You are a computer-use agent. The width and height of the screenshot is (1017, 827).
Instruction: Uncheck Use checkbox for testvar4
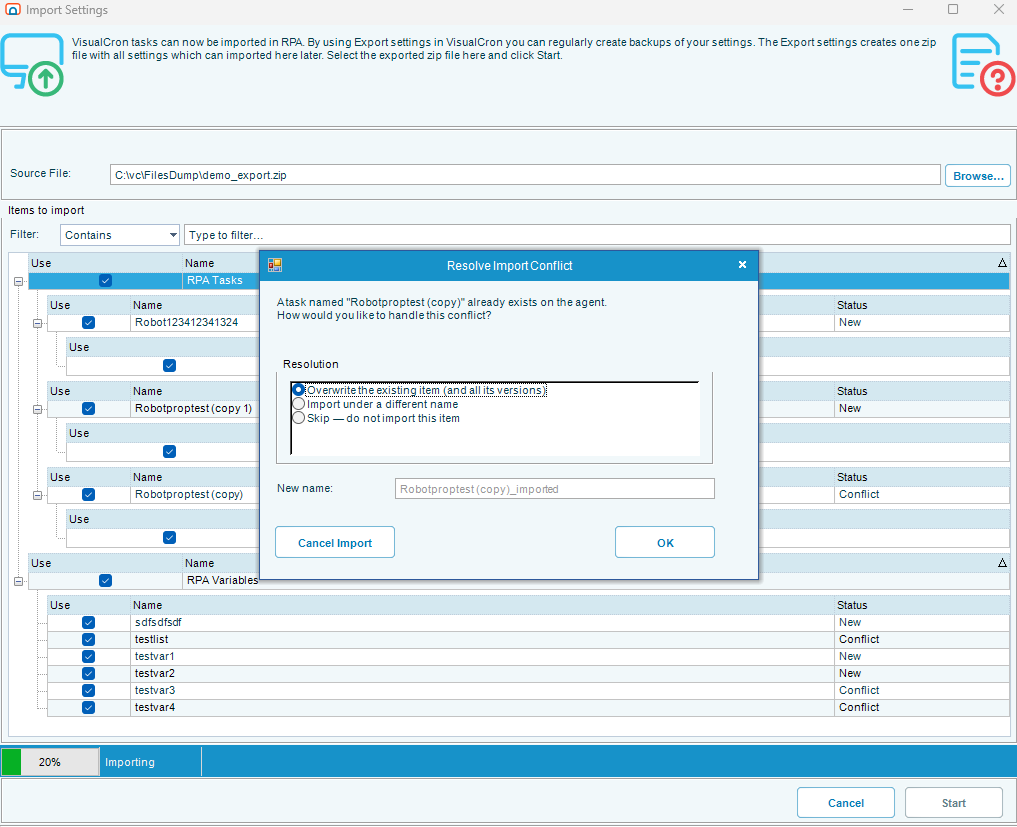click(x=88, y=708)
